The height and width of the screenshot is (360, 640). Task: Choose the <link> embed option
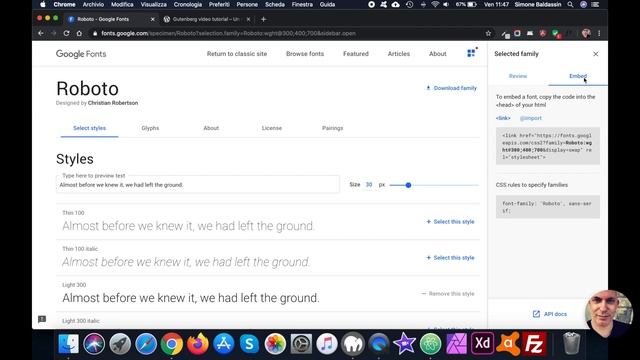click(x=503, y=118)
